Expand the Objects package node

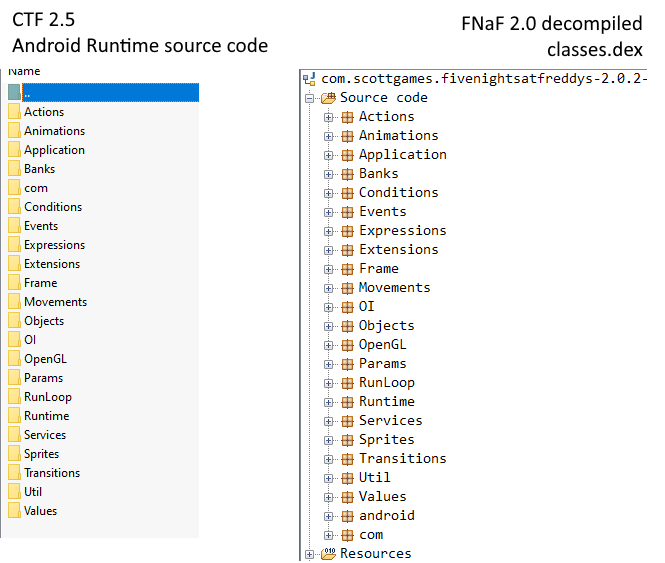coord(328,326)
